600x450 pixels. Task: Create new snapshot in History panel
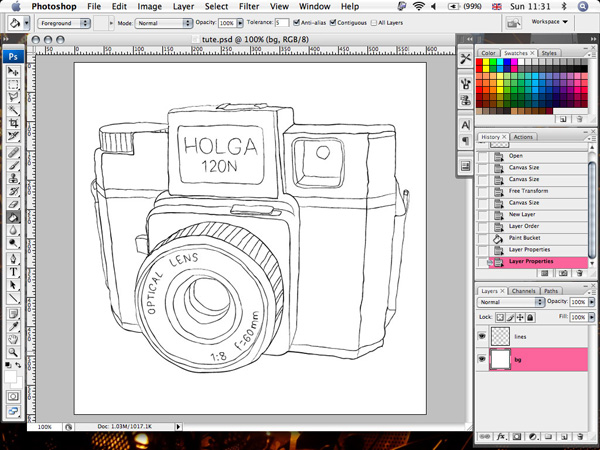tap(563, 273)
